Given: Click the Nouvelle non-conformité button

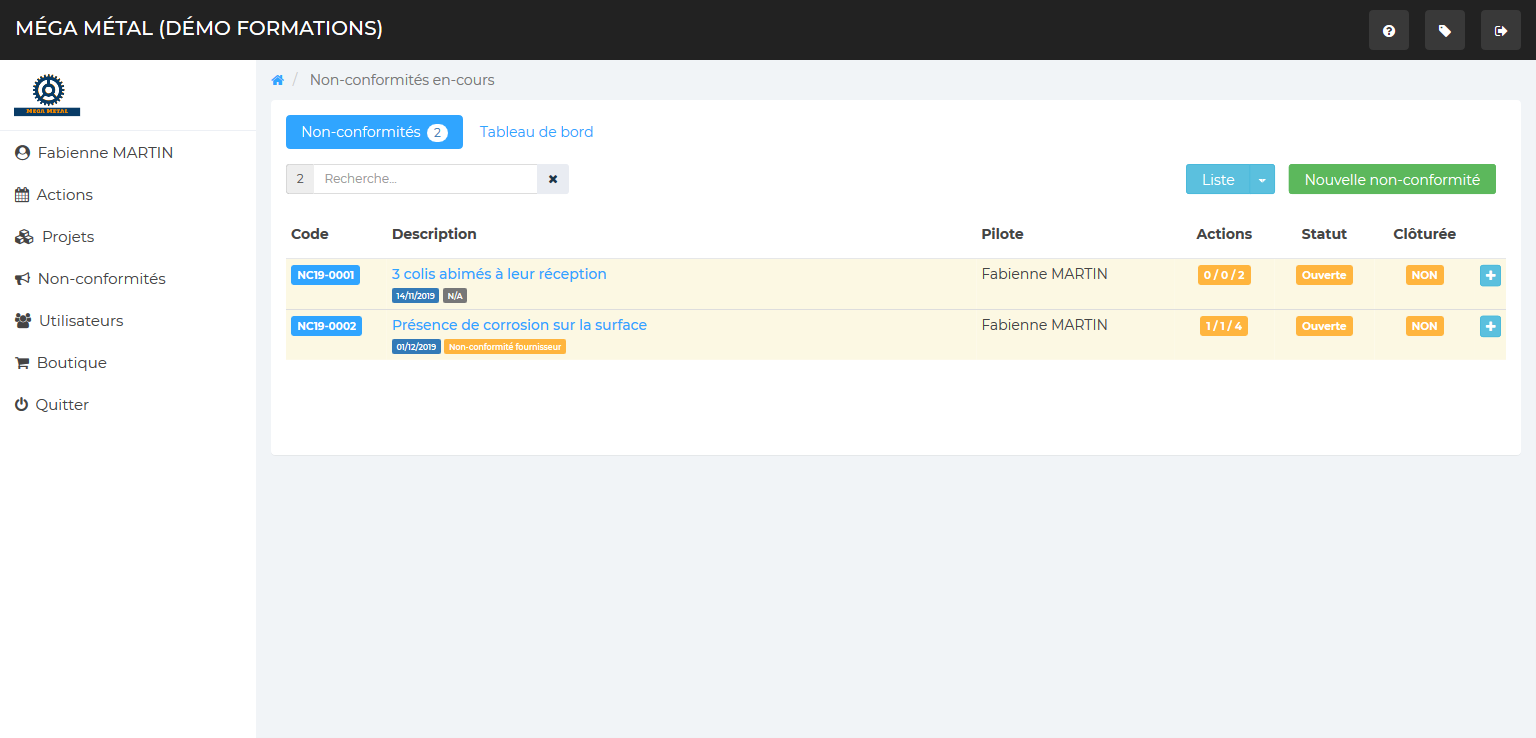Looking at the screenshot, I should pyautogui.click(x=1391, y=180).
